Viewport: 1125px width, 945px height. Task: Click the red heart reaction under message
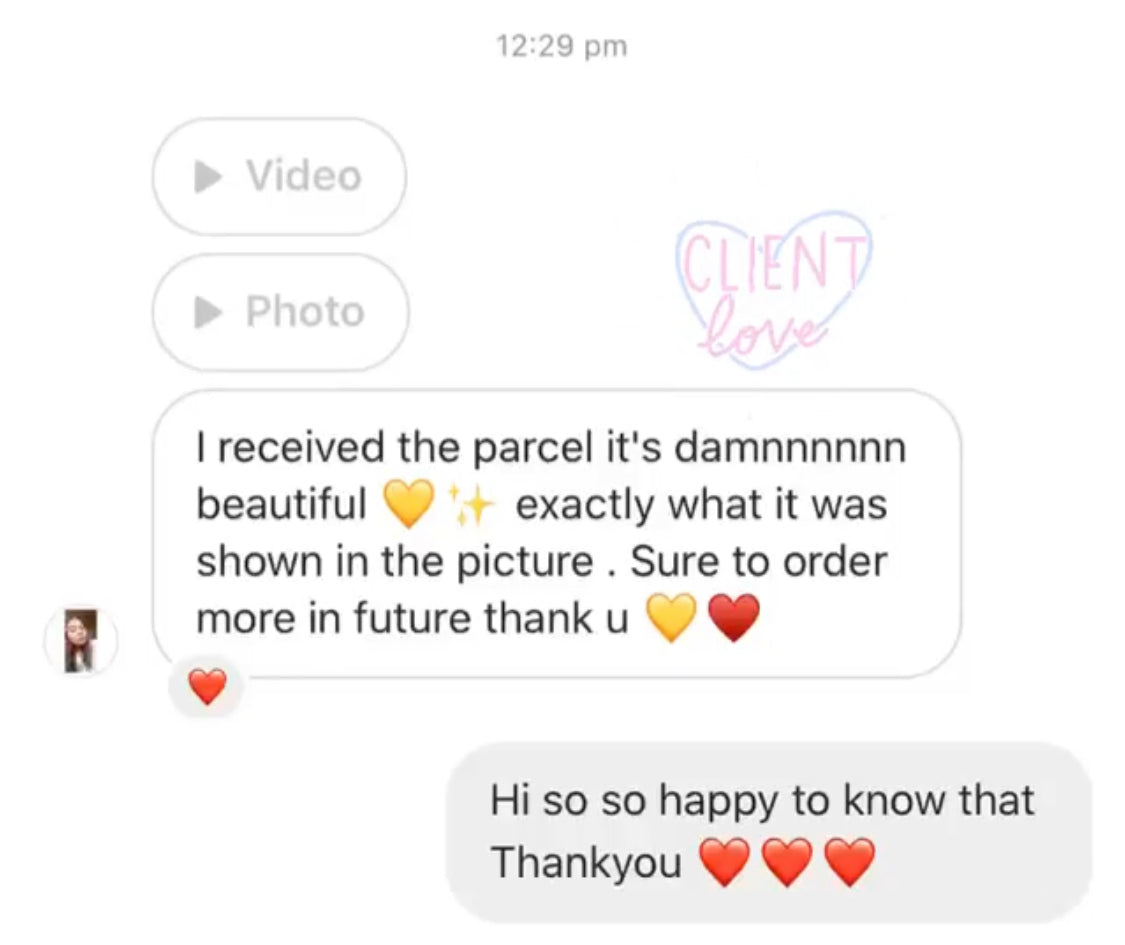coord(207,687)
